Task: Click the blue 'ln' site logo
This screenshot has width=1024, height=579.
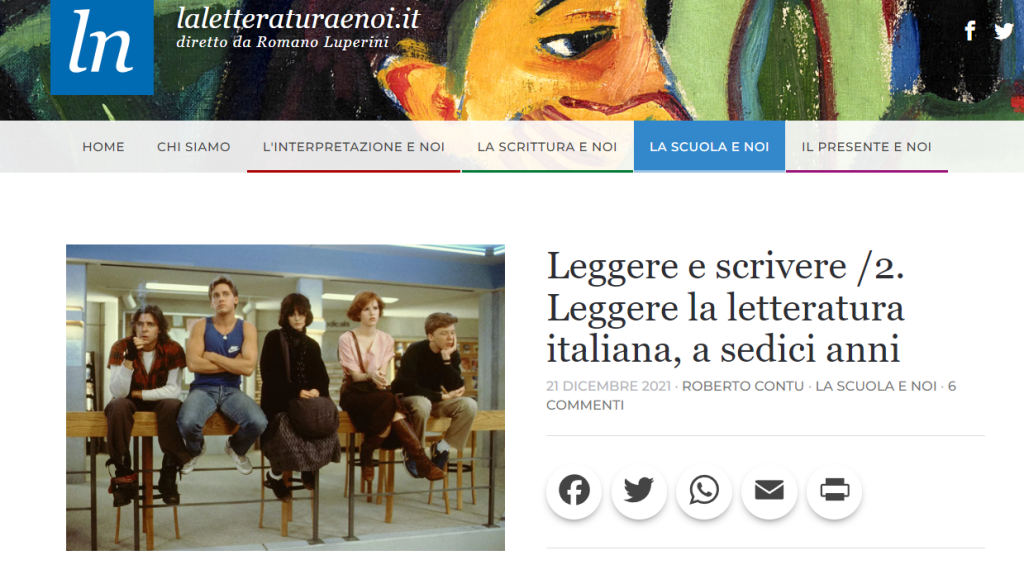Action: point(102,46)
